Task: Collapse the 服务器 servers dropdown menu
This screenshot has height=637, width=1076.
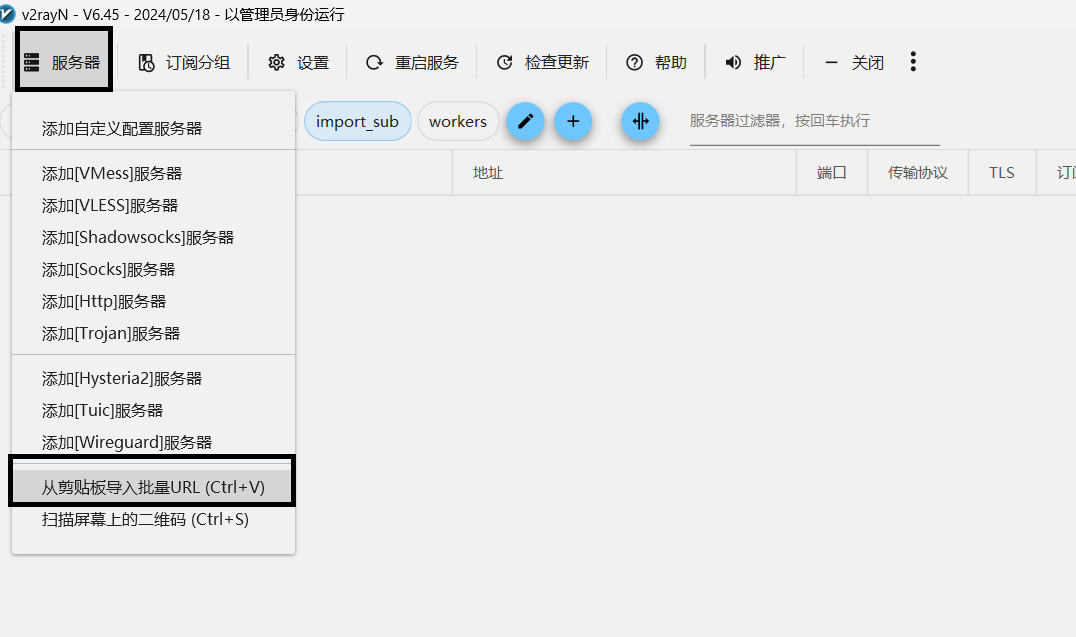Action: coord(63,62)
